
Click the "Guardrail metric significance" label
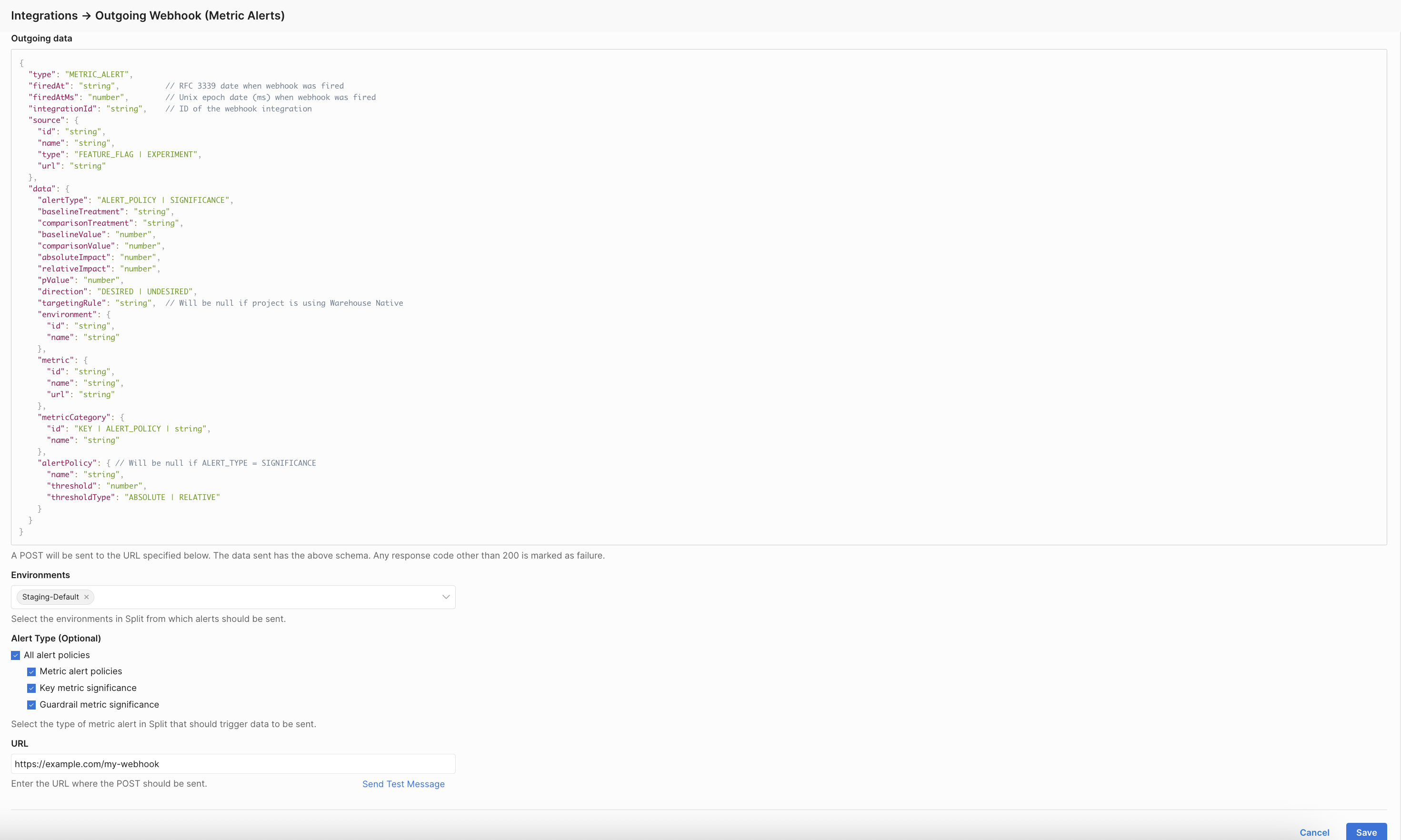coord(99,705)
